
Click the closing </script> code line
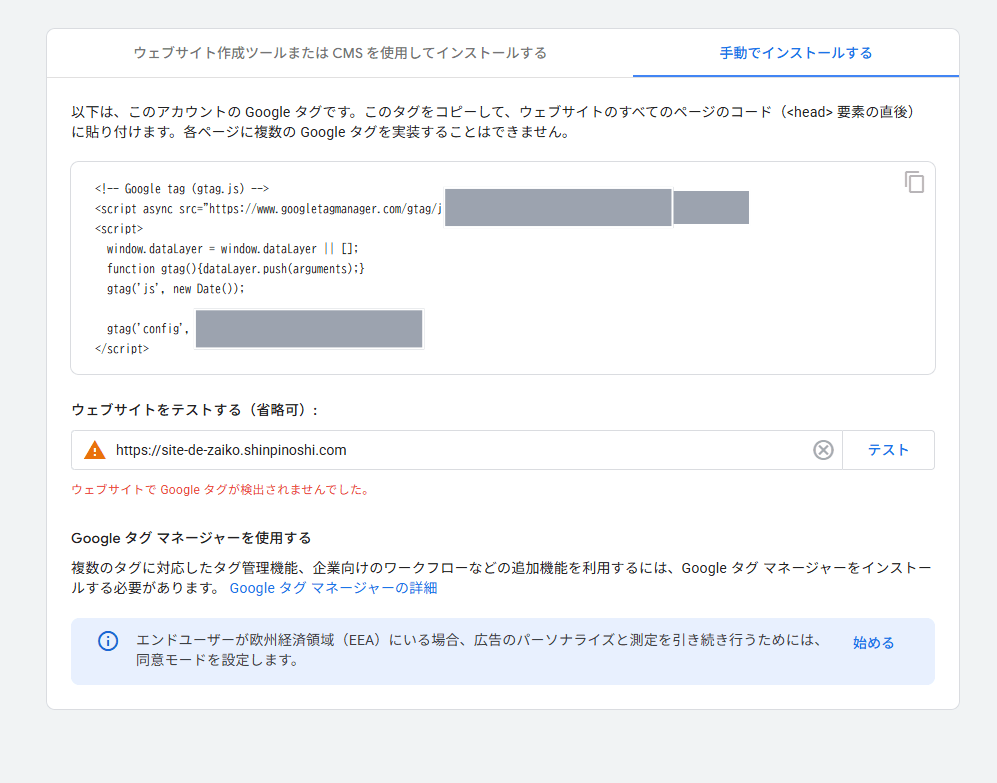coord(122,349)
